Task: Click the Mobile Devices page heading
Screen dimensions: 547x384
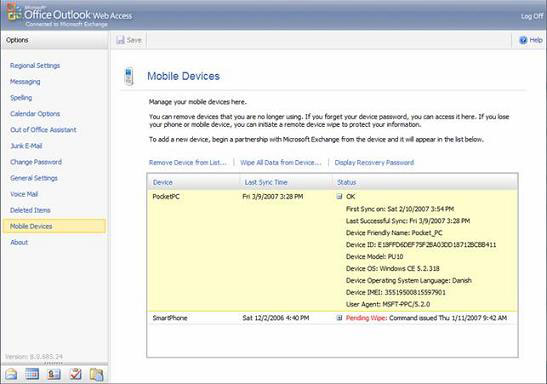Action: coord(183,76)
